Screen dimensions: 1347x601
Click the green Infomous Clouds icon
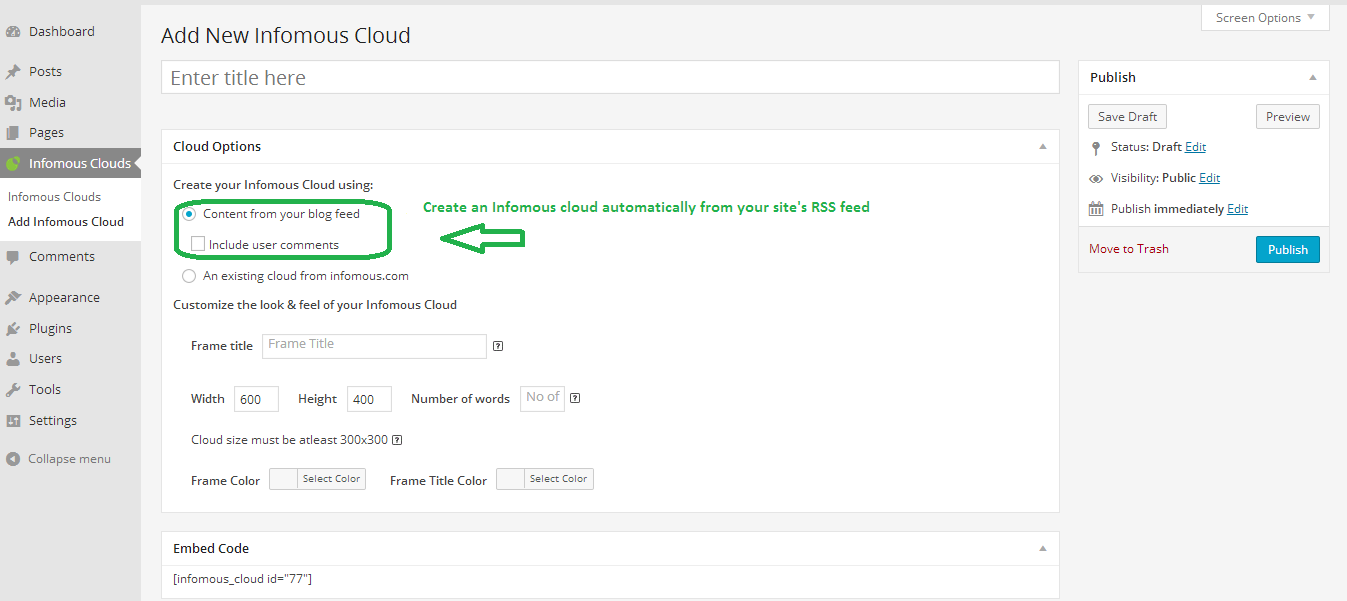[13, 163]
